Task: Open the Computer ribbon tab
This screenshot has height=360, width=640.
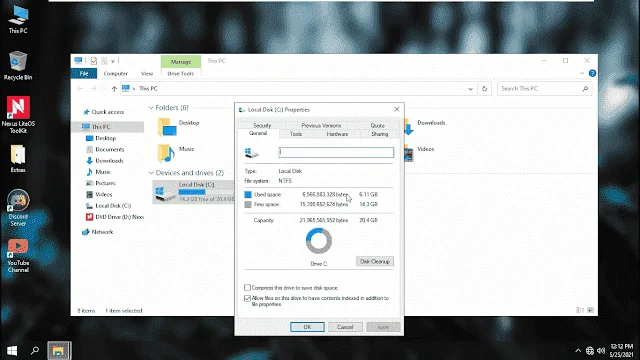Action: 116,73
